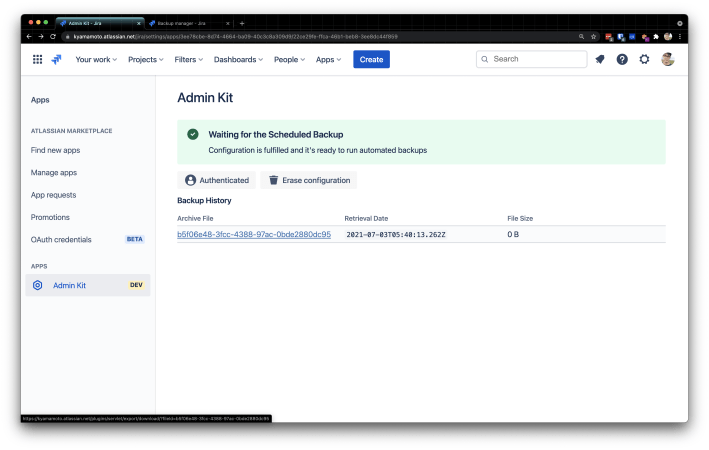Screen dimensions: 709x450
Task: Select Admin Kit in sidebar Apps list
Action: [88, 285]
